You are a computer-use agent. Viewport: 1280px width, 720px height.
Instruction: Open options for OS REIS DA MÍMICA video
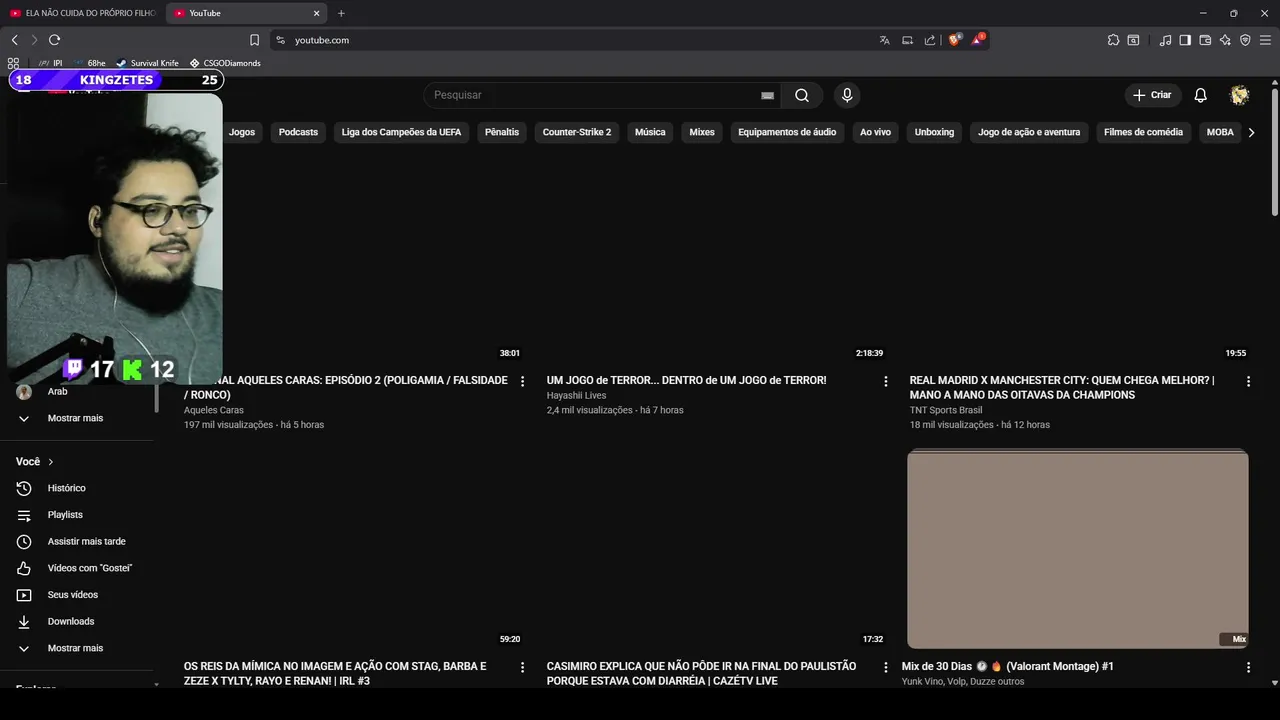point(522,667)
